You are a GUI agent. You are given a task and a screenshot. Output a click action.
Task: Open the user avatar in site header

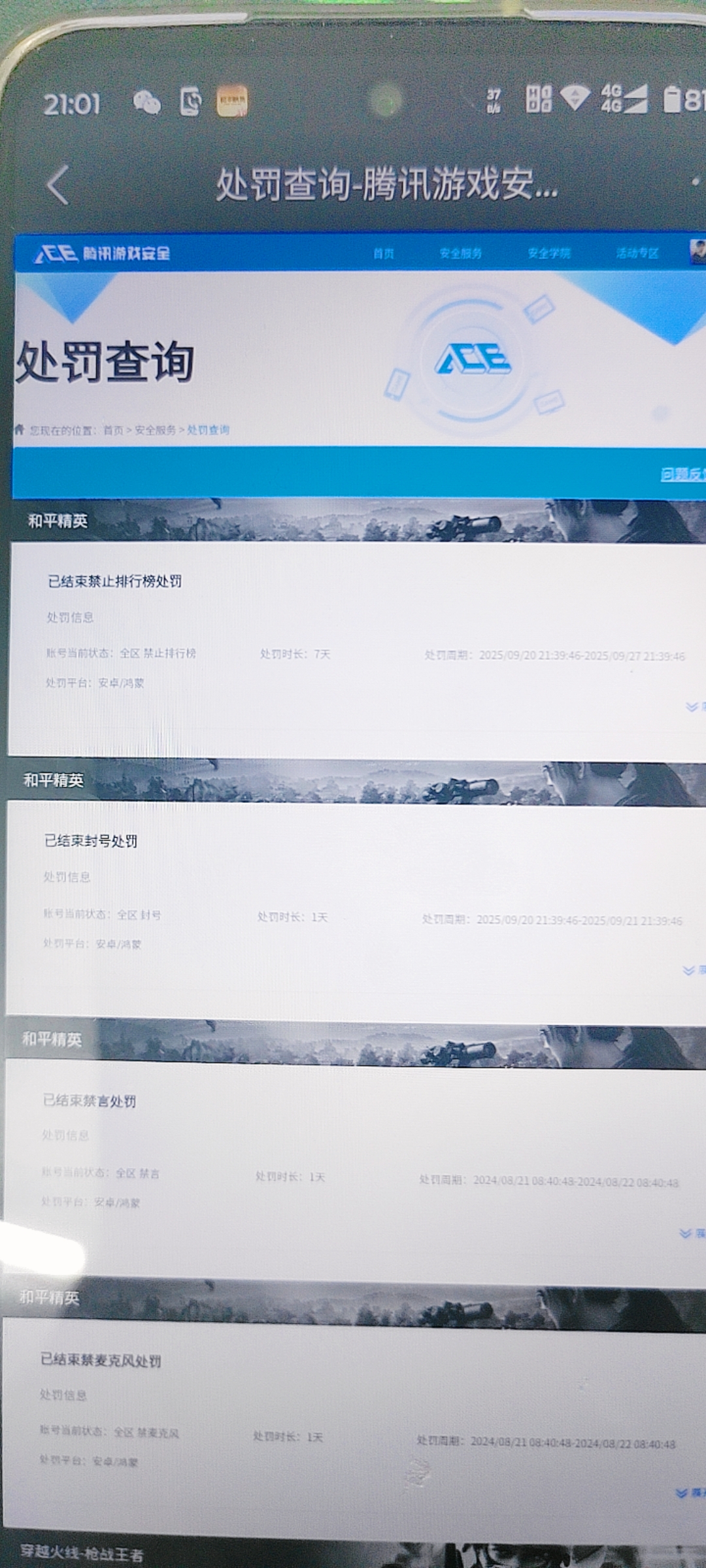click(x=698, y=252)
